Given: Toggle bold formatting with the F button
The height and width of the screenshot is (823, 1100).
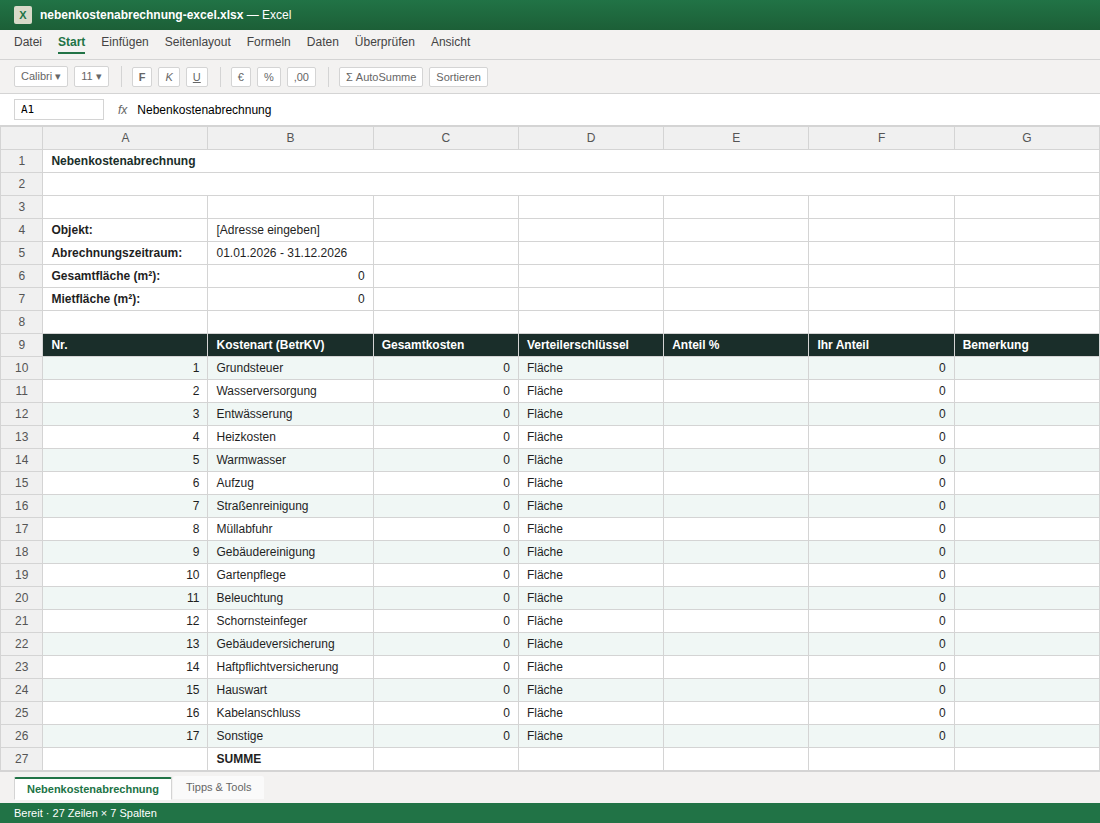Looking at the screenshot, I should tap(142, 76).
